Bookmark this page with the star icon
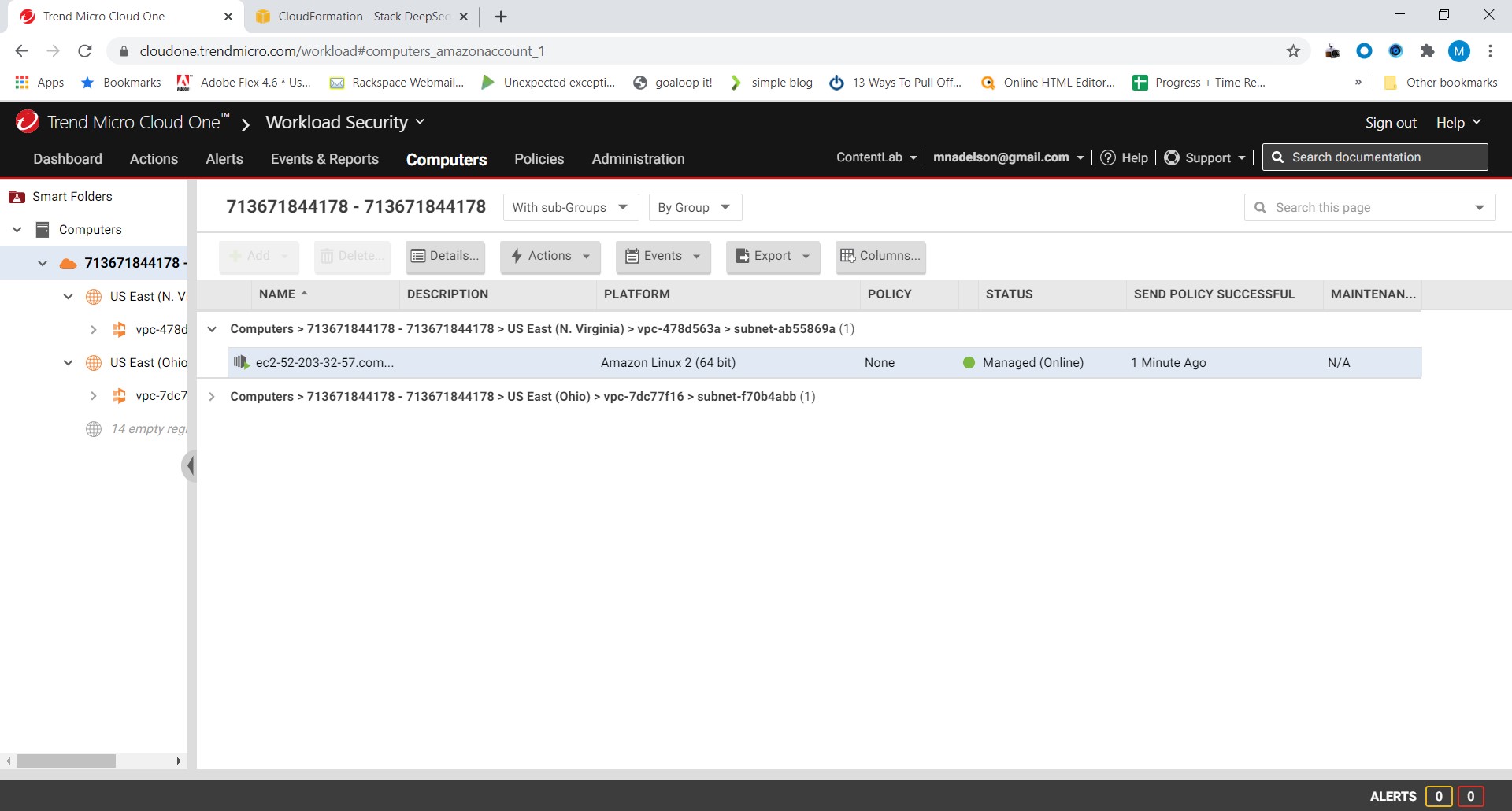This screenshot has width=1512, height=811. pyautogui.click(x=1293, y=51)
